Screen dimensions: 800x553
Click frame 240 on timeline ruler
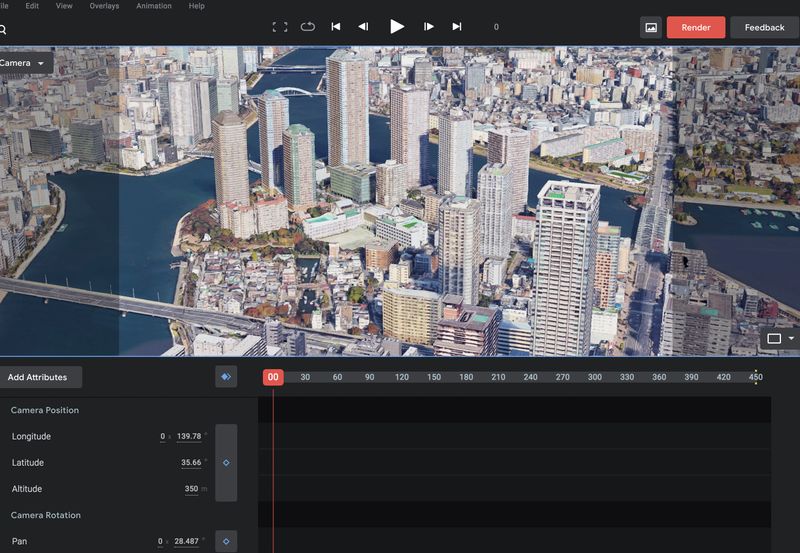(530, 377)
